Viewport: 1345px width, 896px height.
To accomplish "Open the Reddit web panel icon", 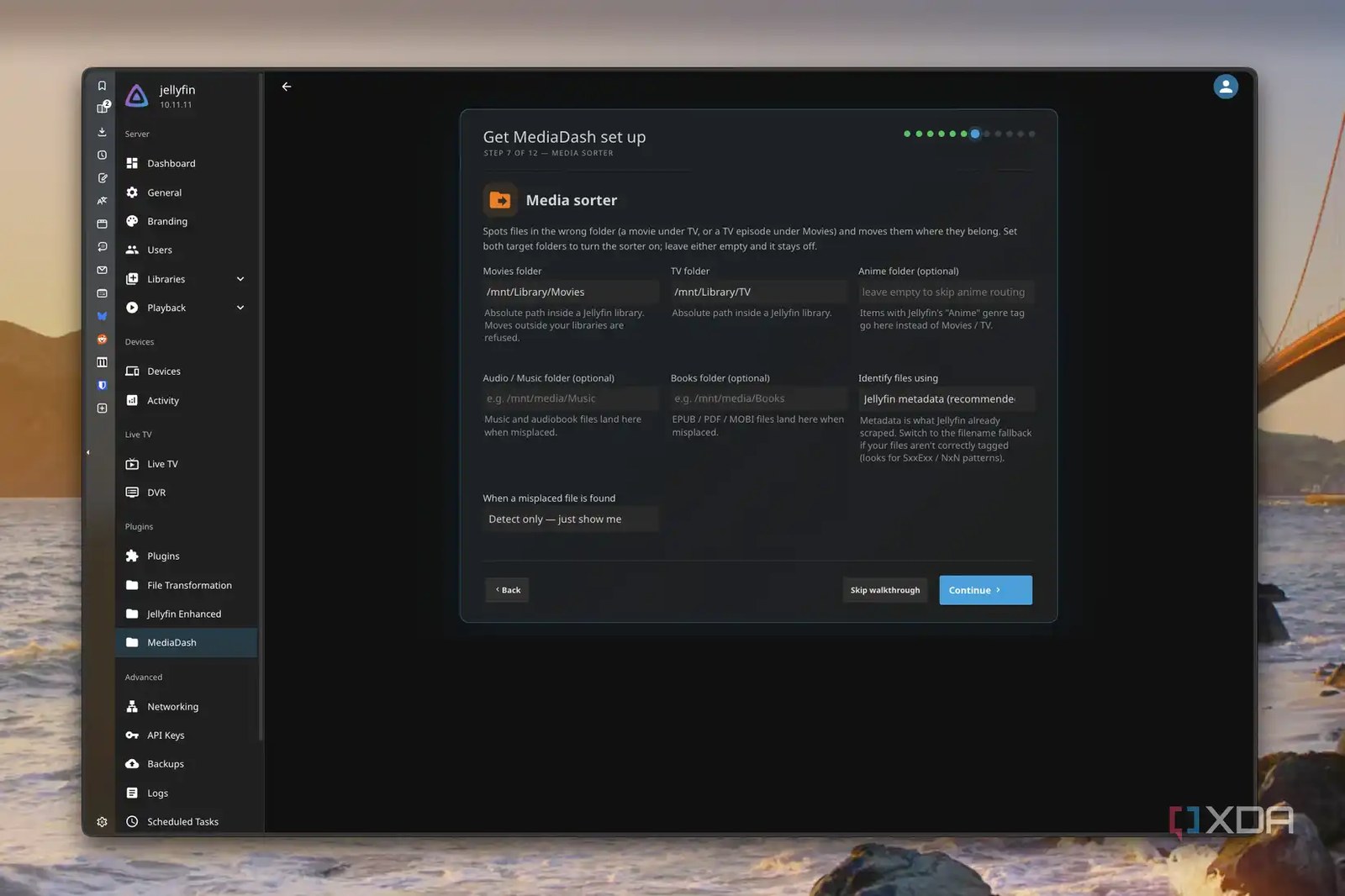I will click(x=102, y=340).
